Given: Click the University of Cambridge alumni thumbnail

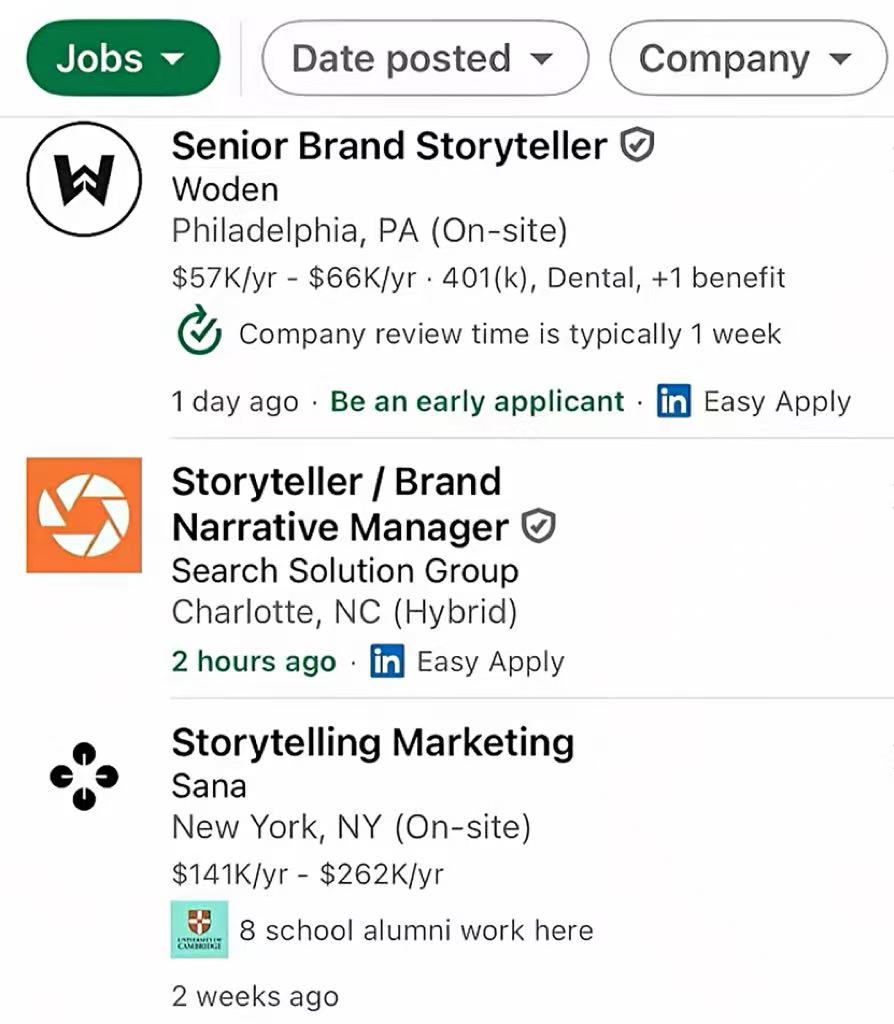Looking at the screenshot, I should coord(199,930).
